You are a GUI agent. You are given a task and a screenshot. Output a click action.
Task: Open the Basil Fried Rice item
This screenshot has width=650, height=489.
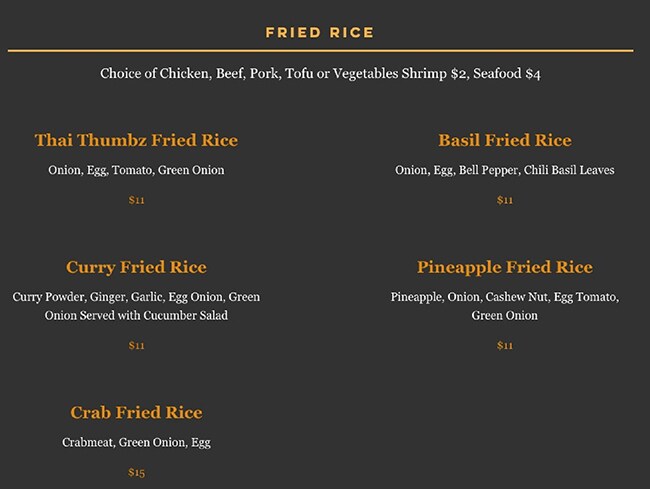point(505,140)
